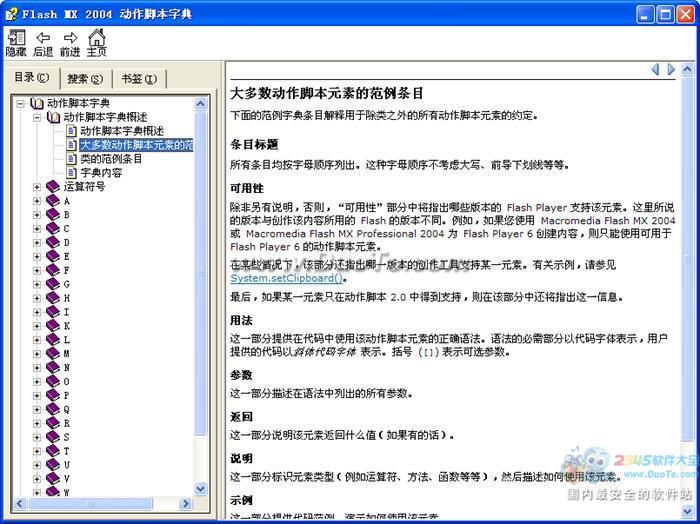
Task: Click the tree horizontal scrollbar thumb
Action: click(90, 504)
